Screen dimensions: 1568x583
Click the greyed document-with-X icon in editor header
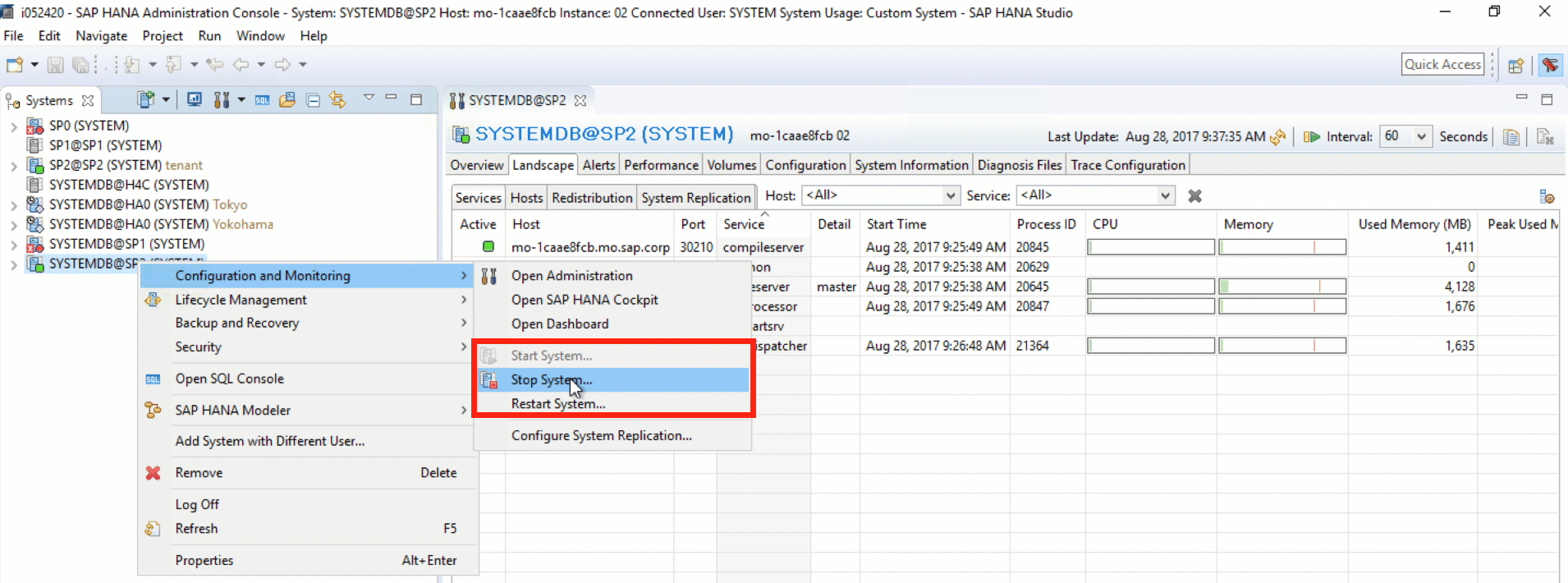1546,137
